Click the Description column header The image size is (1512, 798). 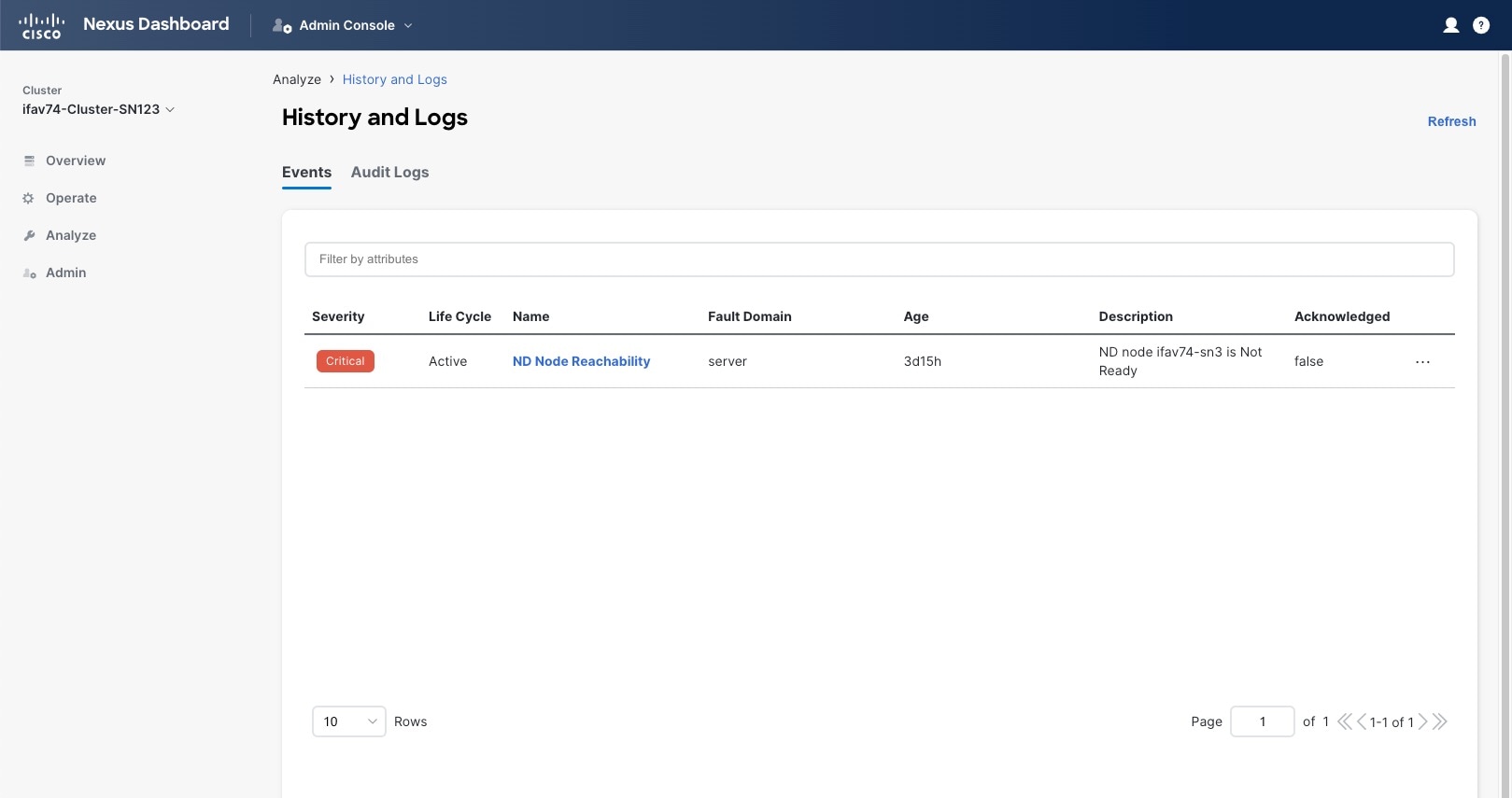(x=1136, y=316)
